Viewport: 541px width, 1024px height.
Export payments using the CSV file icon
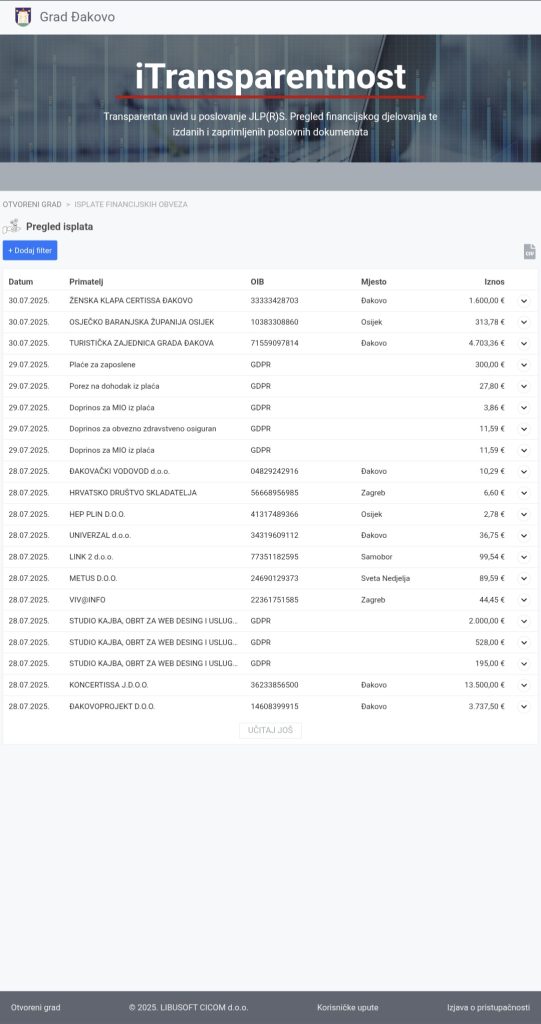click(x=529, y=251)
